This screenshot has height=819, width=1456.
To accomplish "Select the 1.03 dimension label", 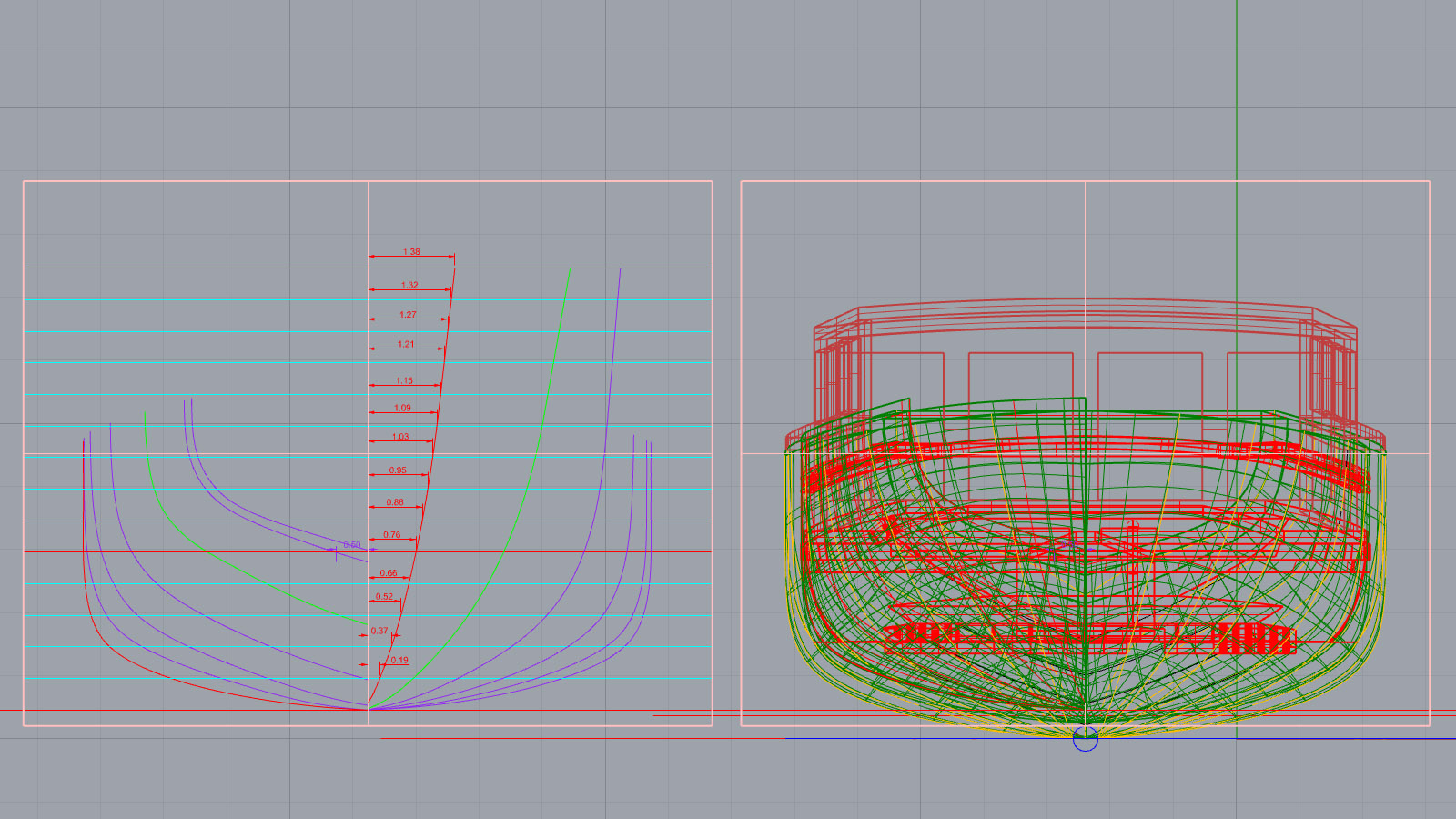I will 400,438.
